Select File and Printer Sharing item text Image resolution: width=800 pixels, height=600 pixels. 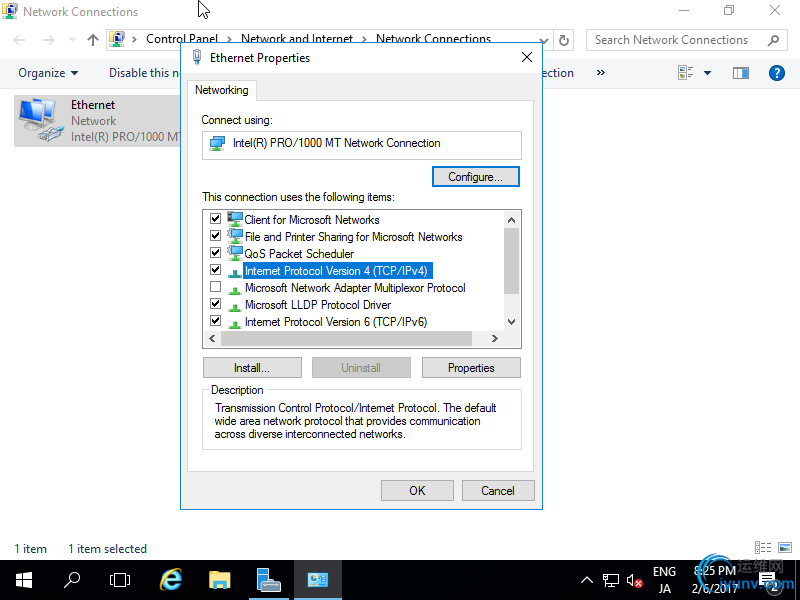coord(354,237)
